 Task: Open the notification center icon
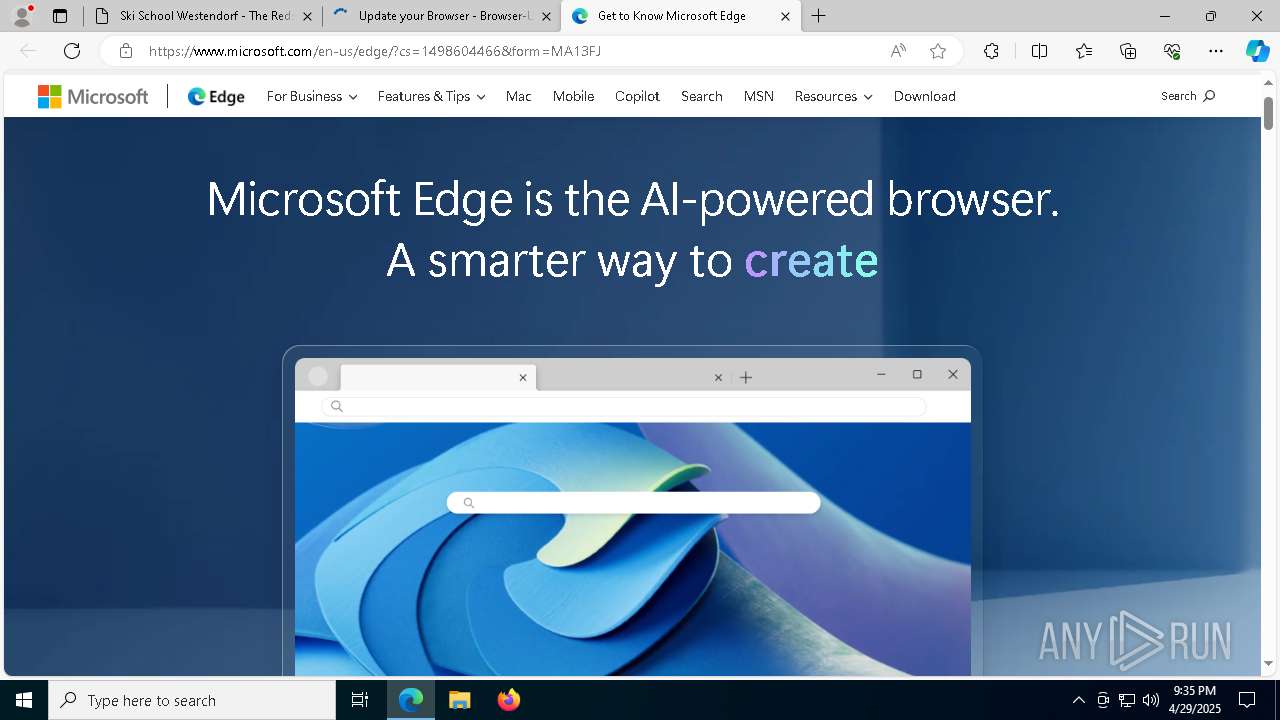pyautogui.click(x=1247, y=700)
